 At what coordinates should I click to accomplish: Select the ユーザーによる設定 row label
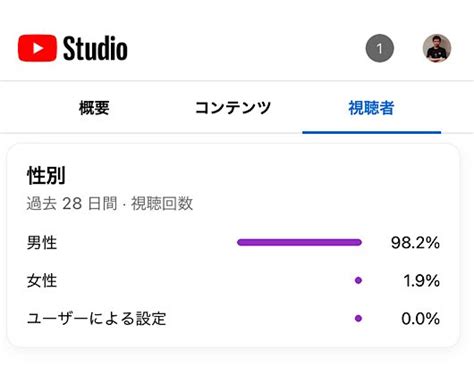[x=96, y=318]
